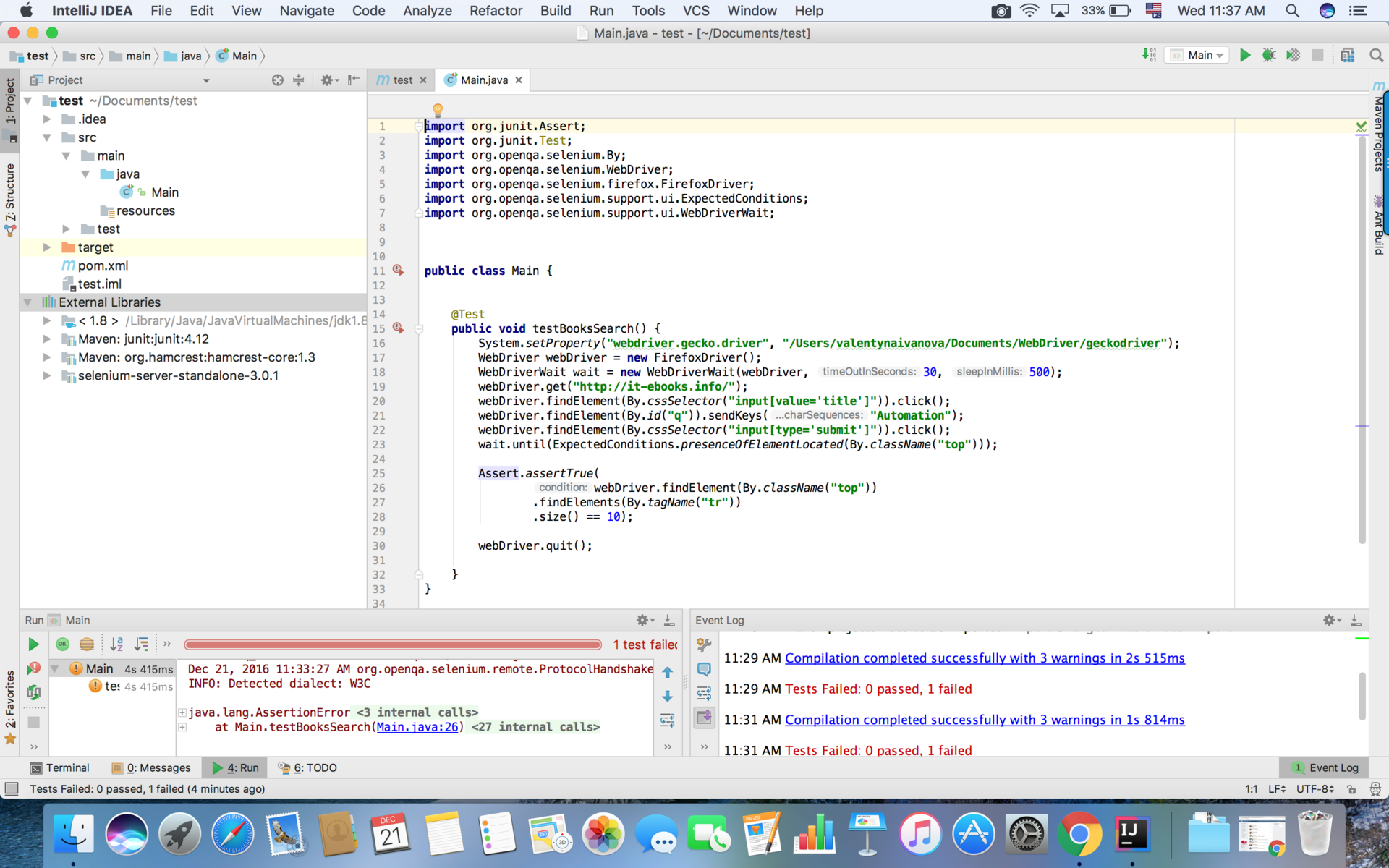The image size is (1389, 868).
Task: Toggle sort tests by duration
Action: 141,644
